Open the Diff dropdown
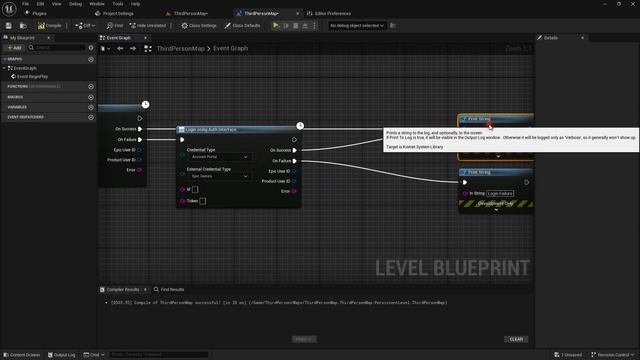 click(85, 26)
